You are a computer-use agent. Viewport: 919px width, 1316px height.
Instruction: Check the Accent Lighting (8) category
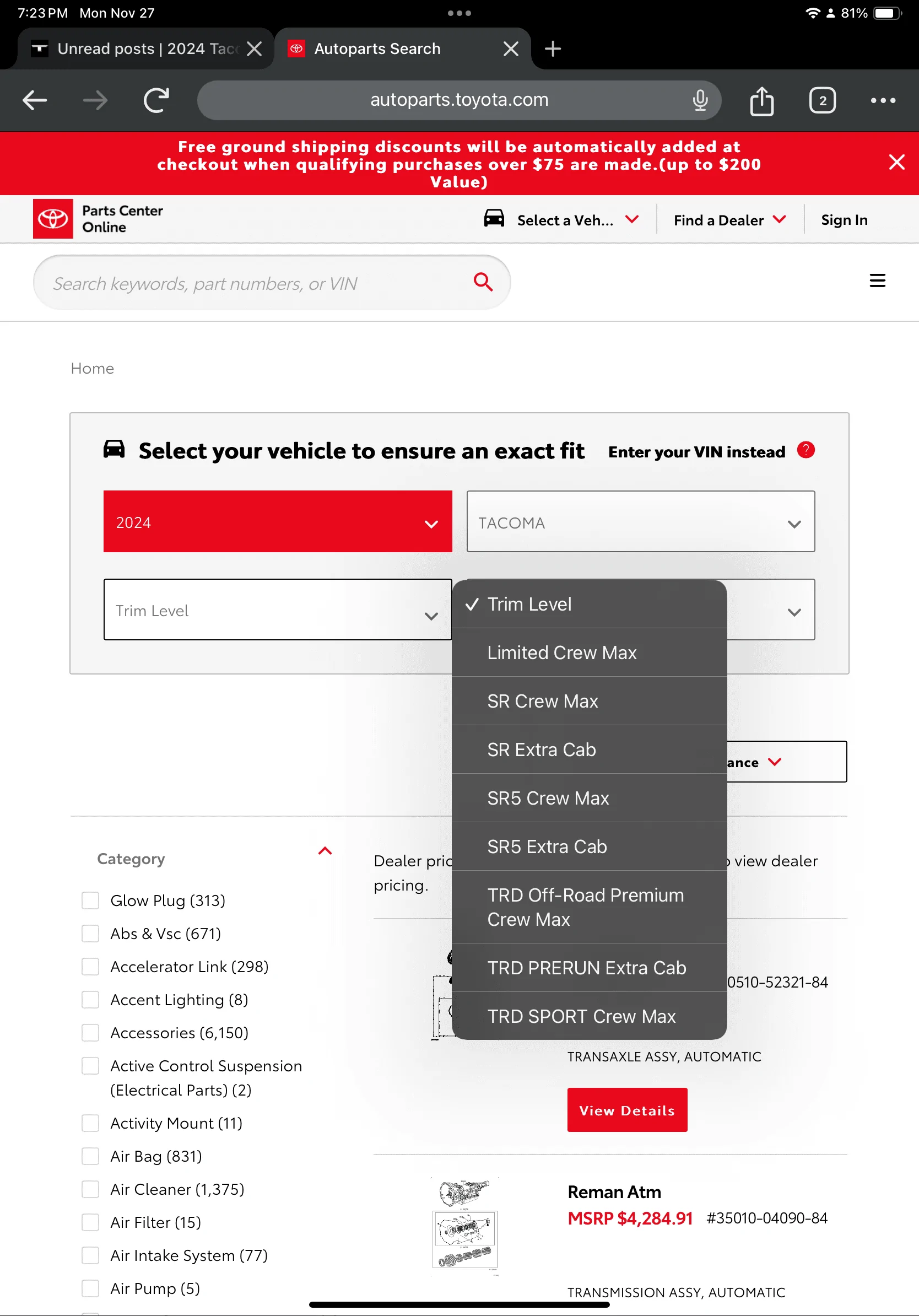click(x=90, y=1000)
